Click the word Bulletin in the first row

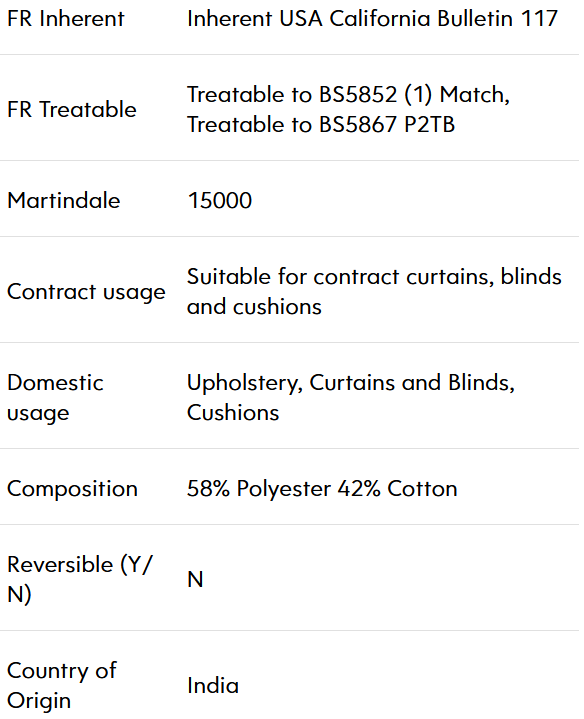[x=474, y=19]
